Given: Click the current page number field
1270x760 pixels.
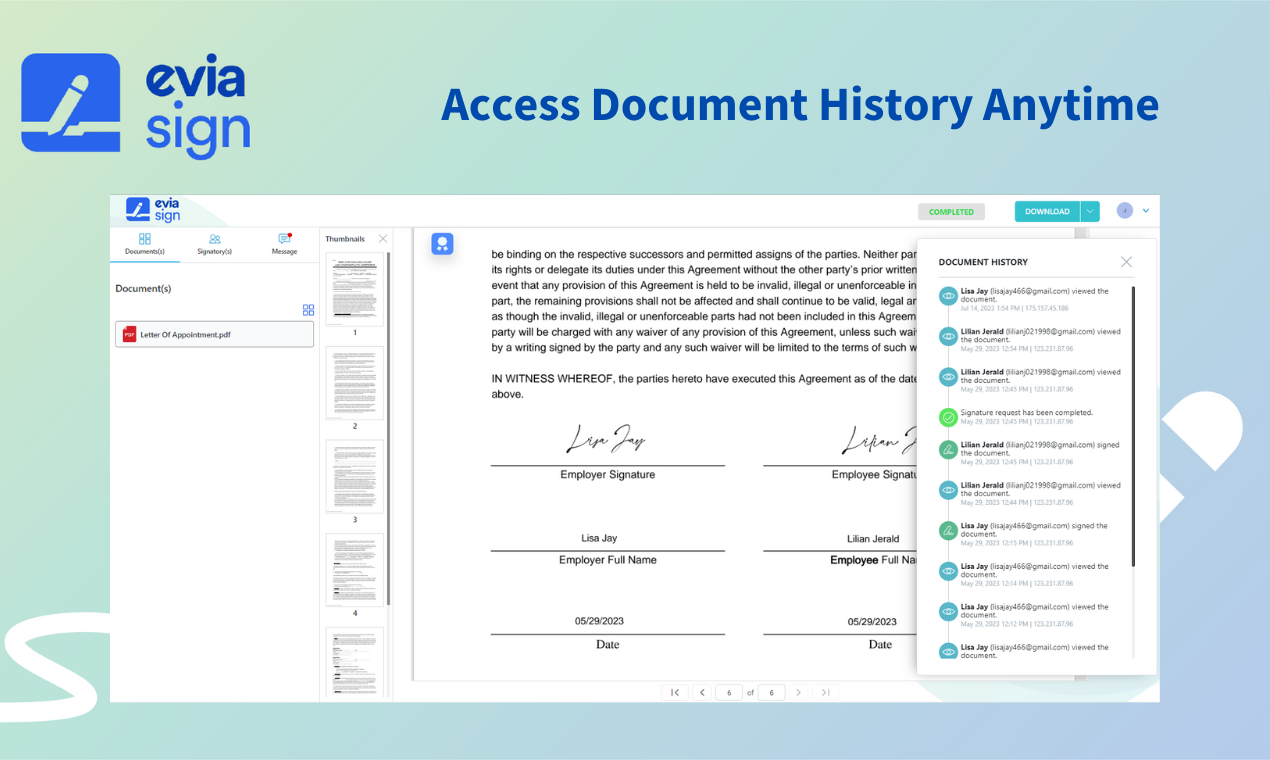Looking at the screenshot, I should pos(729,692).
